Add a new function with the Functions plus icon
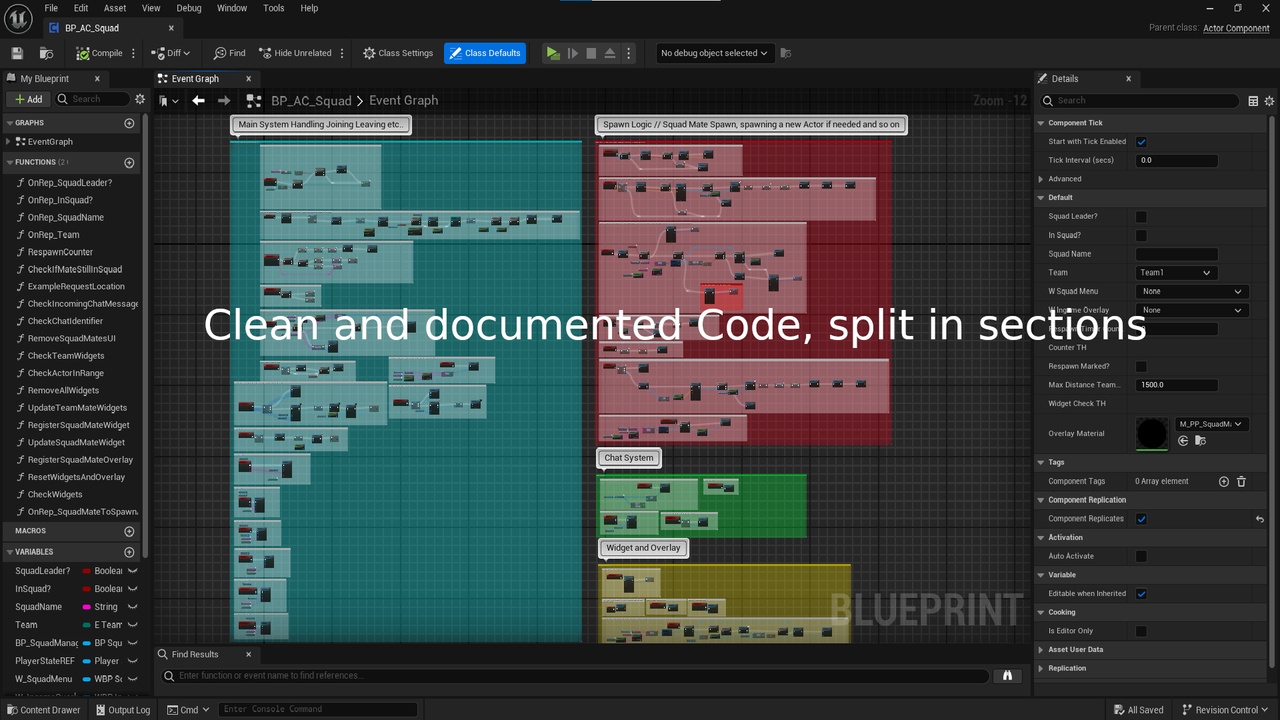This screenshot has width=1280, height=720. pyautogui.click(x=129, y=162)
